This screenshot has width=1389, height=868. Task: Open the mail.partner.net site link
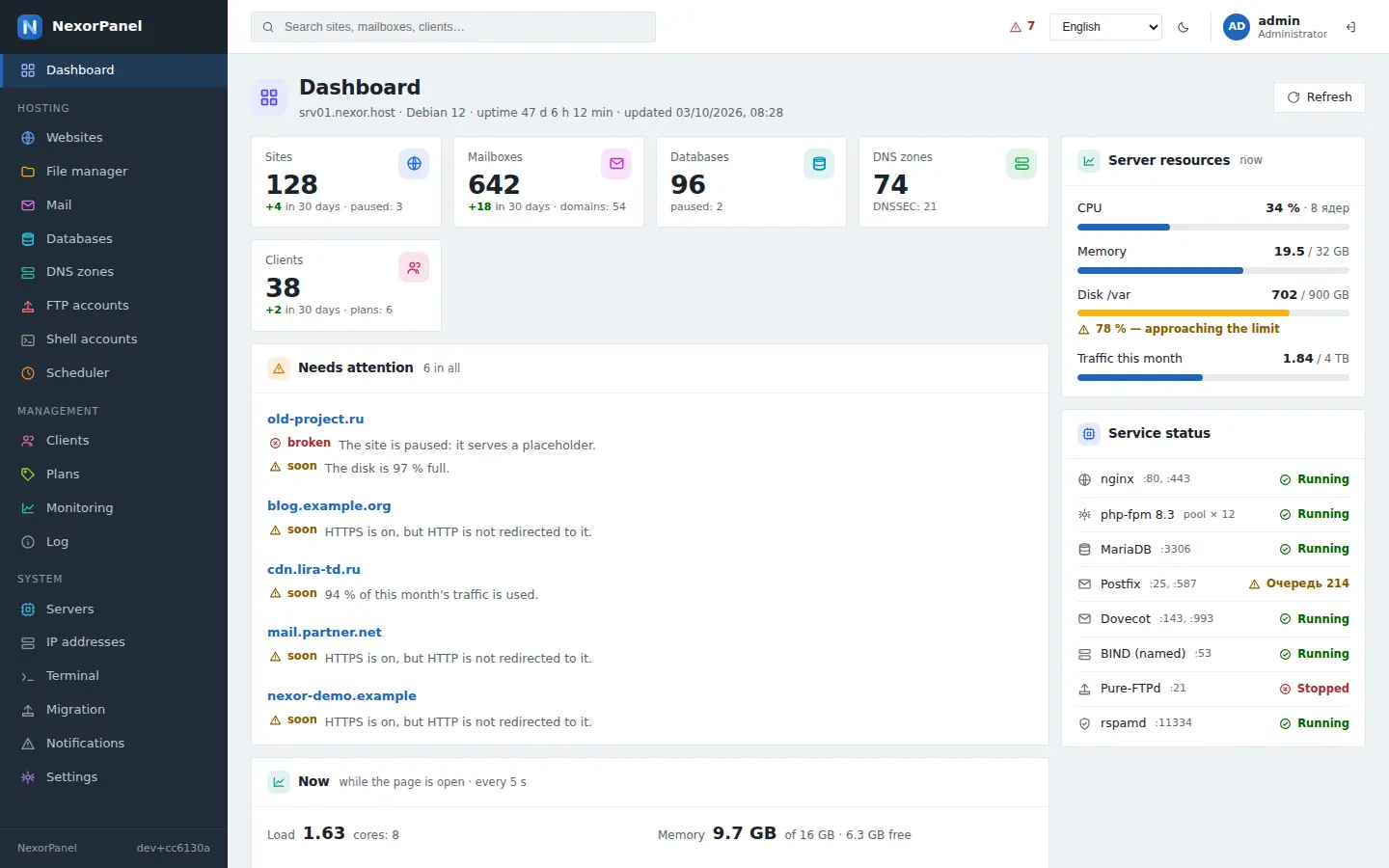(x=324, y=633)
